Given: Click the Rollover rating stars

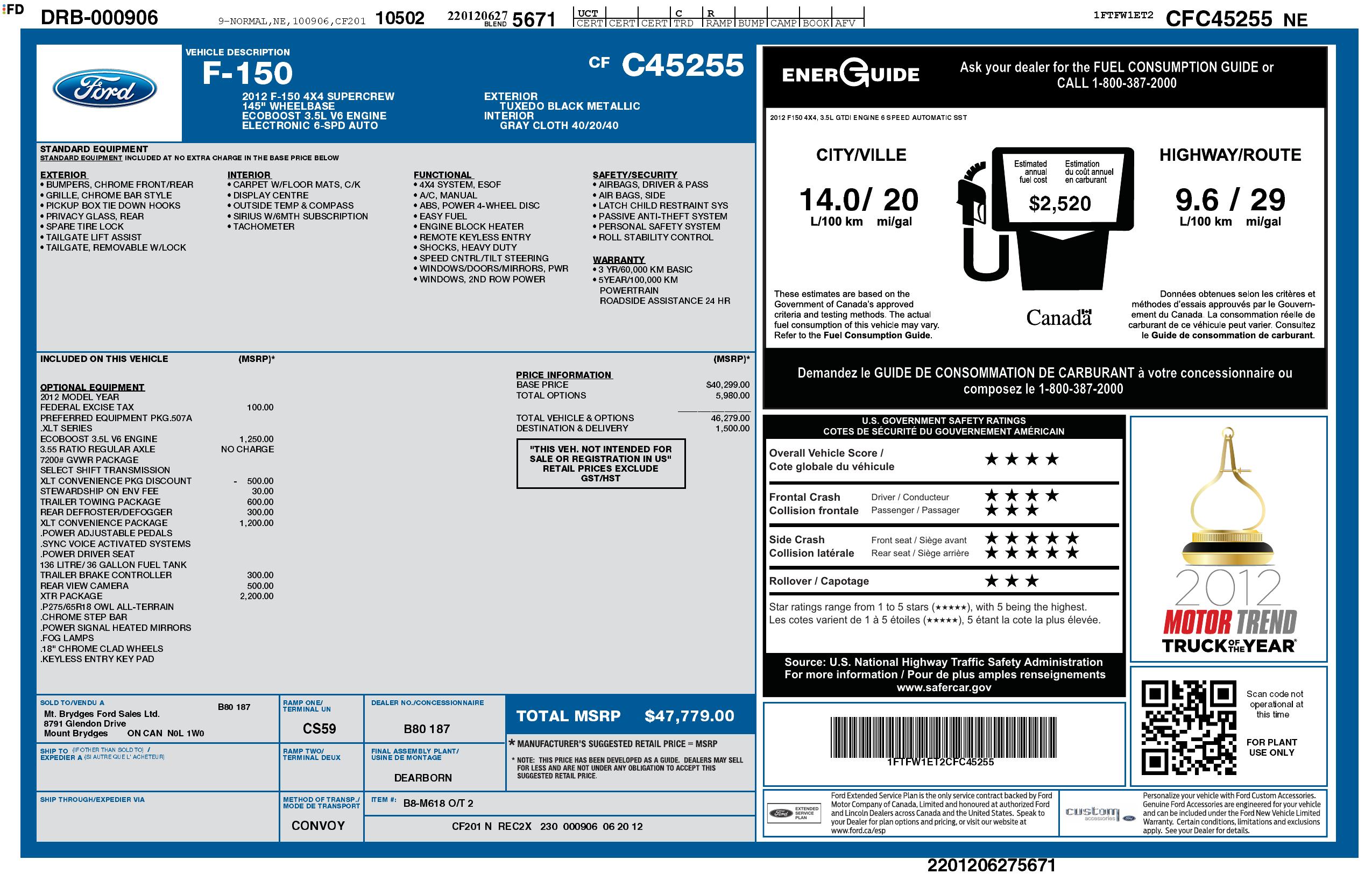Looking at the screenshot, I should pos(1011,581).
